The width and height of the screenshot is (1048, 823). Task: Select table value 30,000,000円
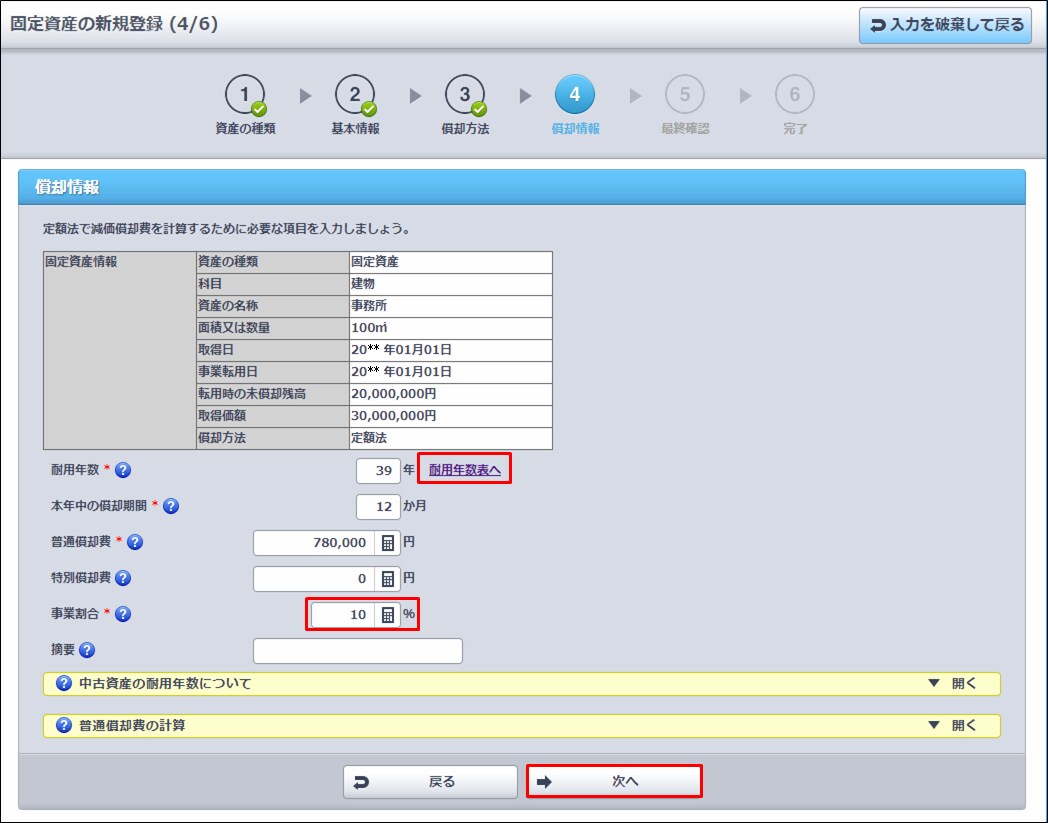[x=450, y=416]
